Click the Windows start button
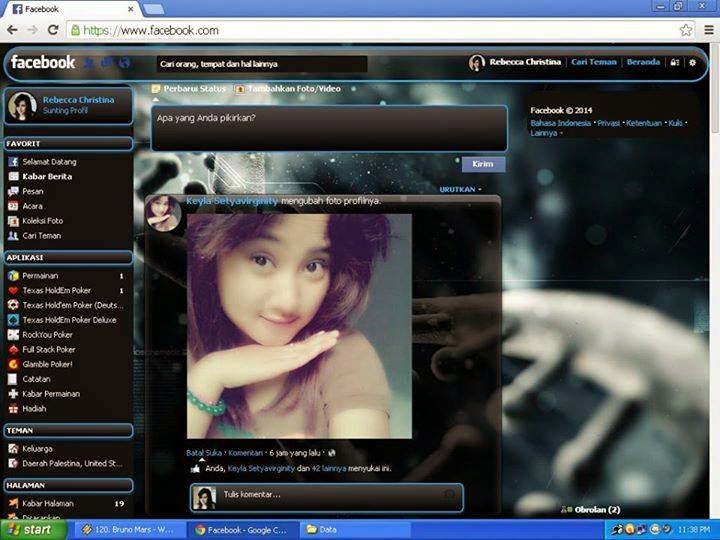 pos(33,530)
